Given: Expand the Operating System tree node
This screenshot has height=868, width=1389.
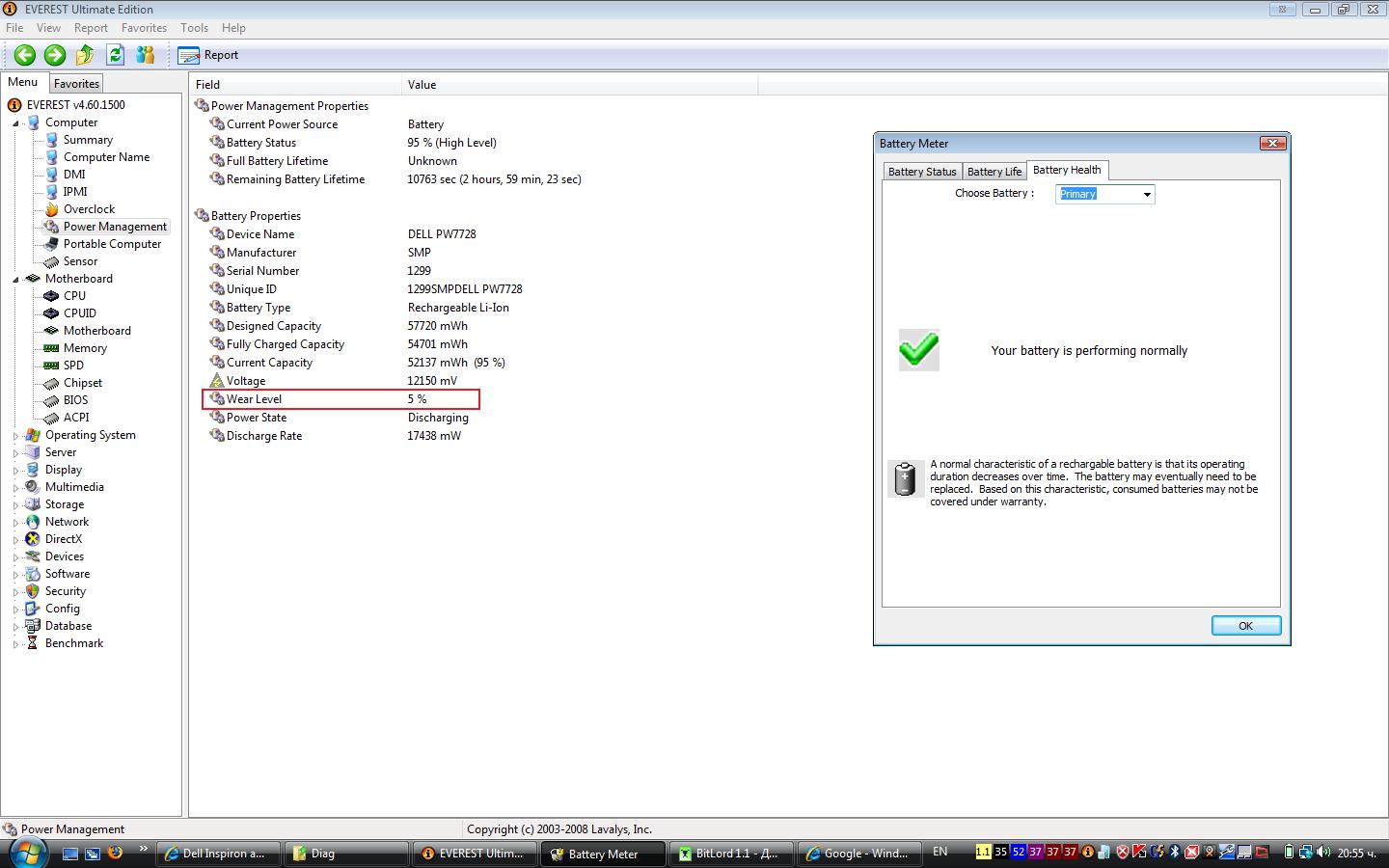Looking at the screenshot, I should 16,436.
